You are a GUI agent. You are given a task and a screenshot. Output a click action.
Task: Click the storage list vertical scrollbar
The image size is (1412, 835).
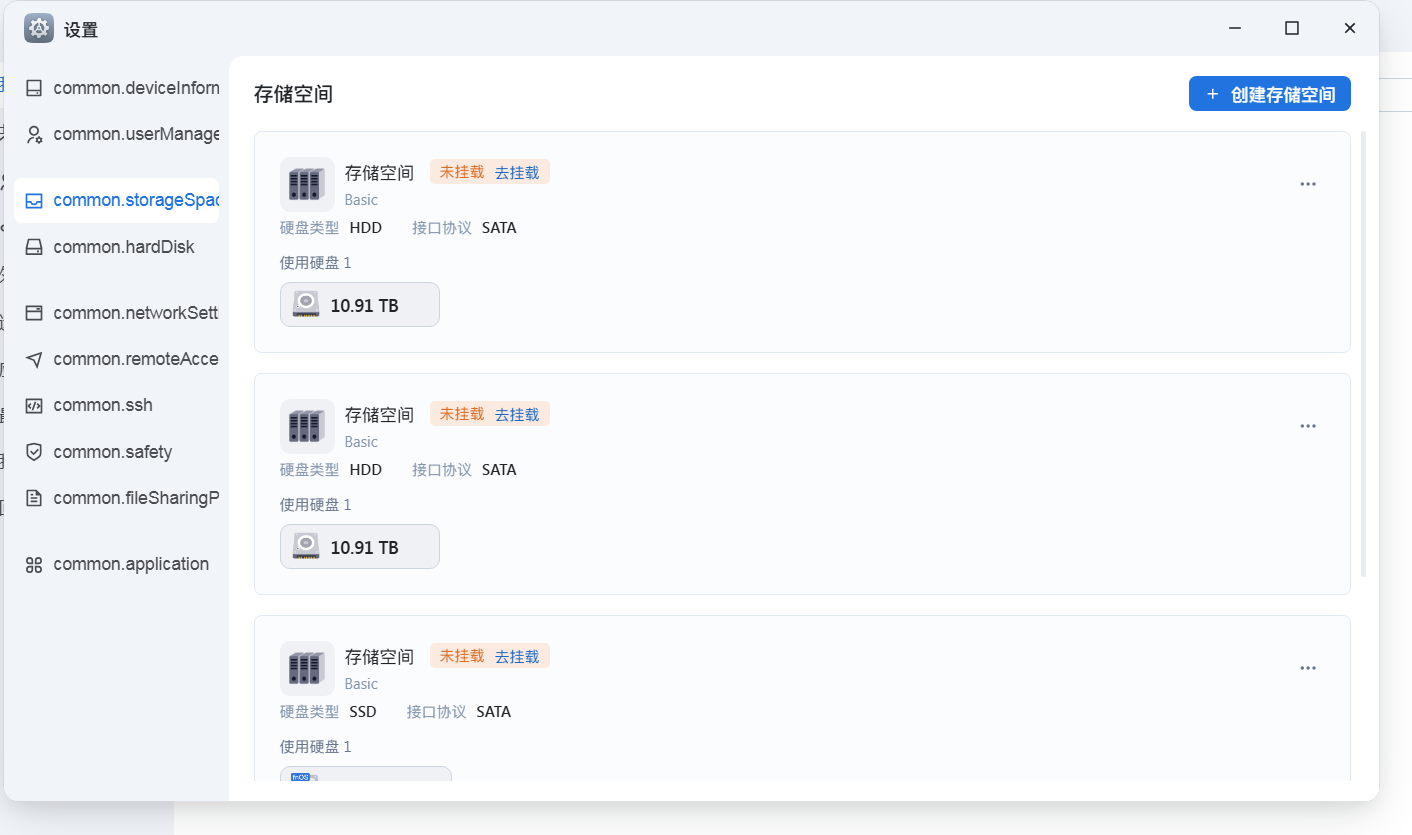tap(1363, 354)
